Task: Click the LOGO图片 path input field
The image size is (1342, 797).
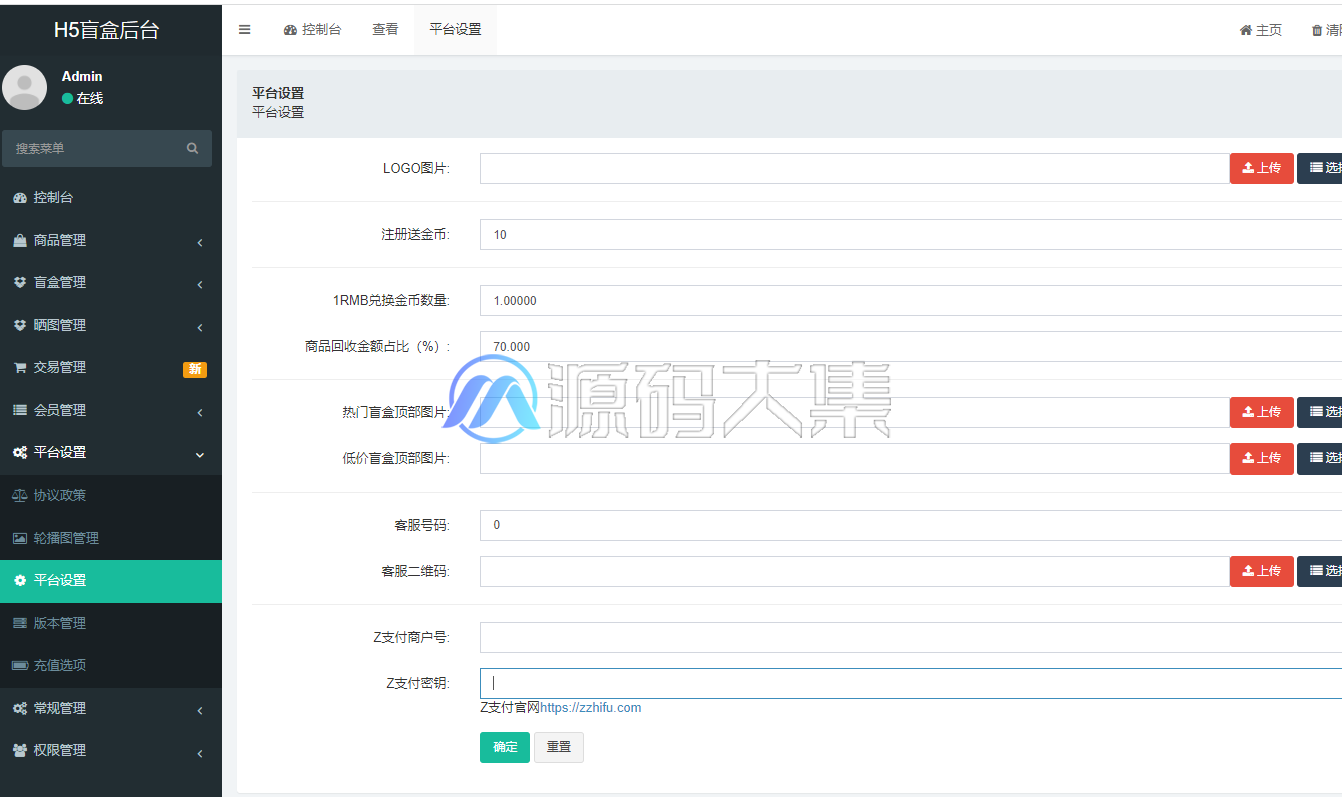Action: (854, 168)
